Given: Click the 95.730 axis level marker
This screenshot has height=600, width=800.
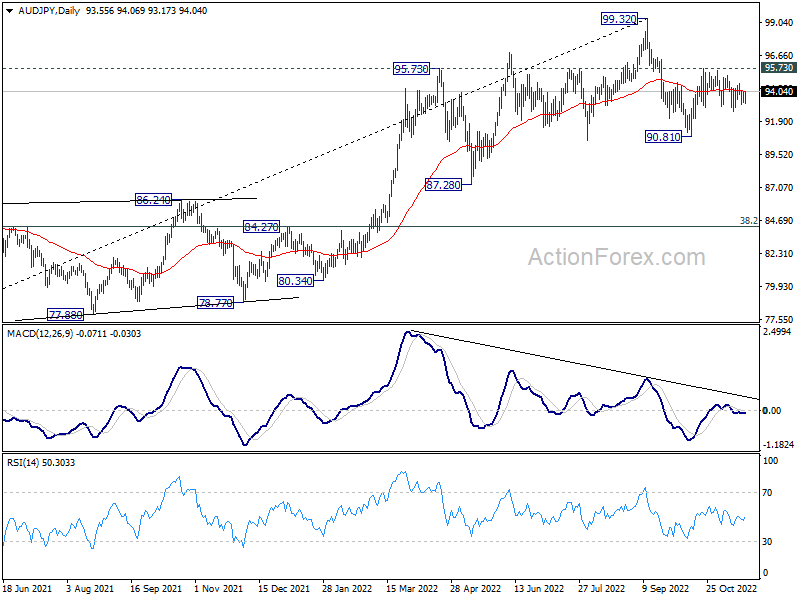Looking at the screenshot, I should click(779, 68).
